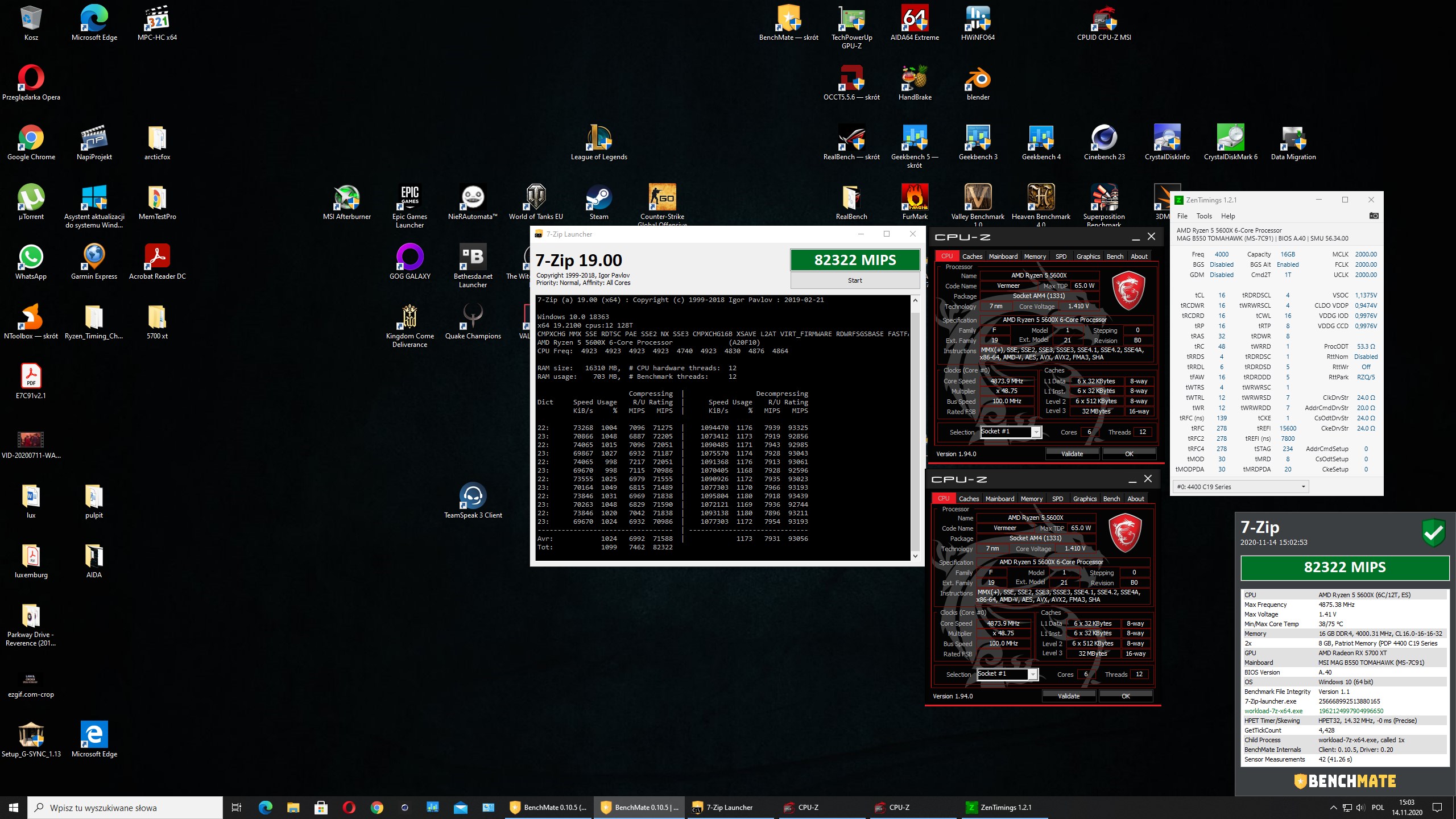Launch the blender desktop icon
Viewport: 1456px width, 819px height.
coord(978,82)
